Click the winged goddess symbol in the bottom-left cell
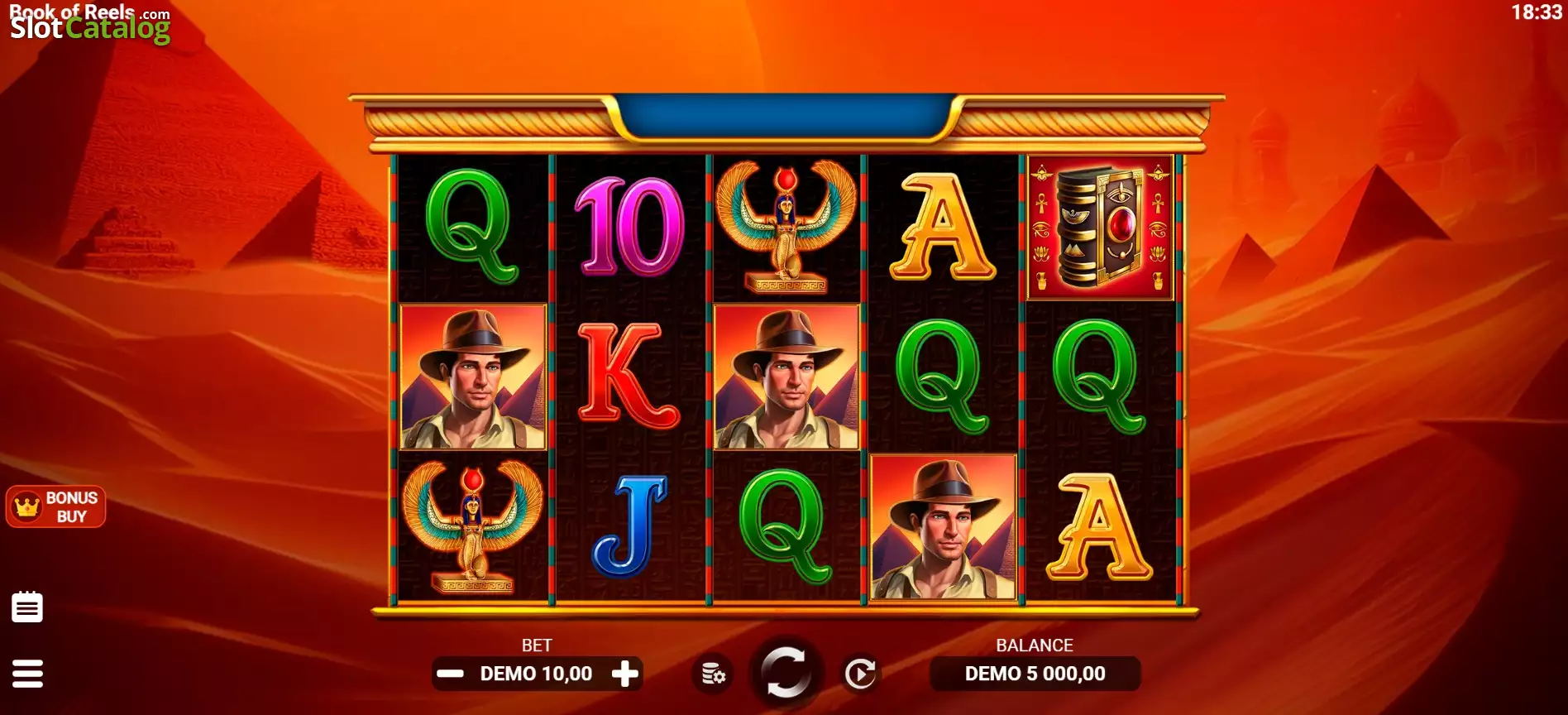This screenshot has height=715, width=1568. pyautogui.click(x=473, y=527)
